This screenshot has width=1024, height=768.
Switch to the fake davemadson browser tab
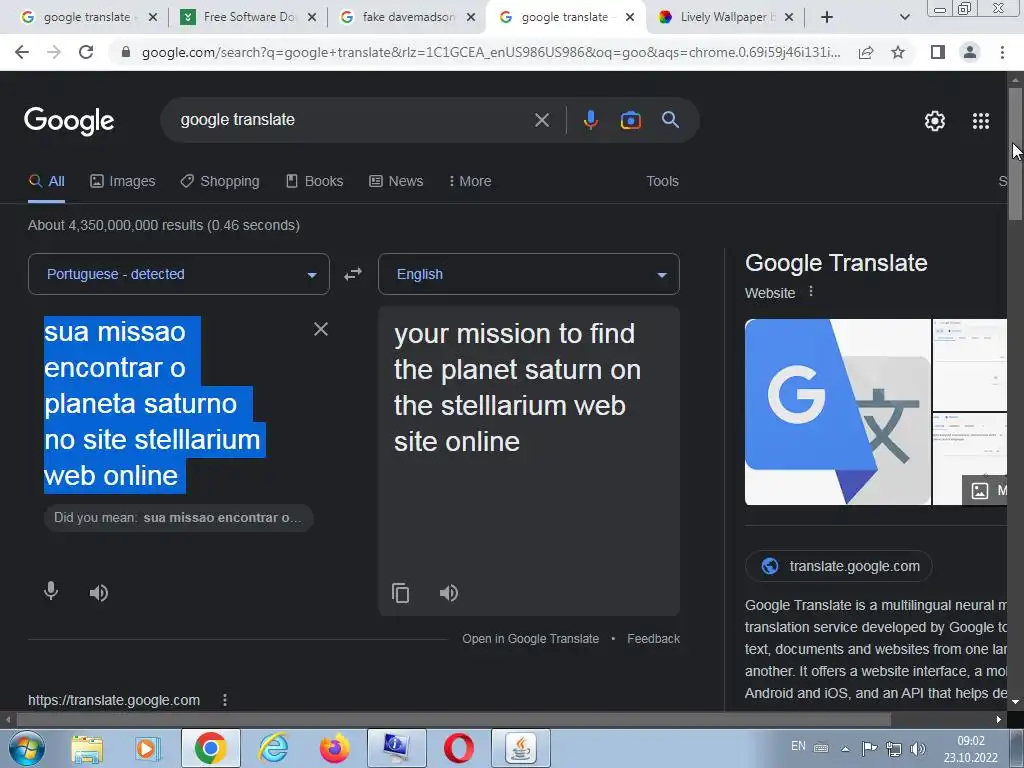coord(408,17)
